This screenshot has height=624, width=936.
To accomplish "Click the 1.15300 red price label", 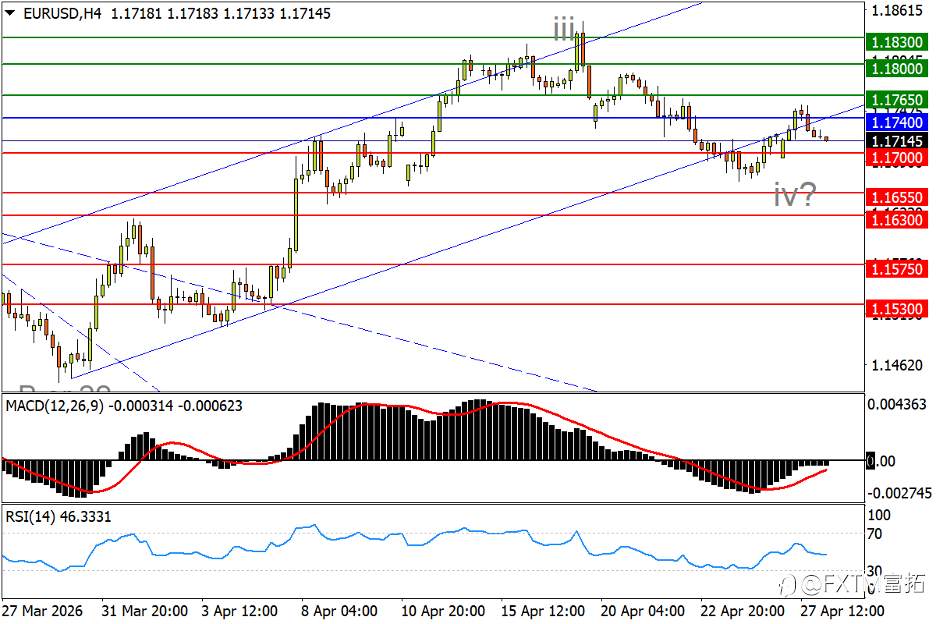I will click(896, 309).
